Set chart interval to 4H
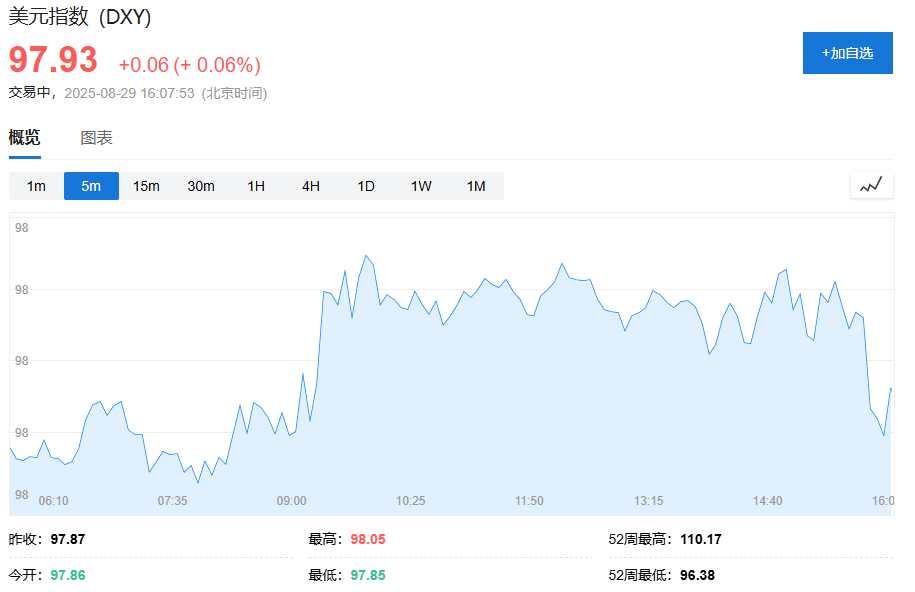Image resolution: width=915 pixels, height=592 pixels. tap(311, 186)
